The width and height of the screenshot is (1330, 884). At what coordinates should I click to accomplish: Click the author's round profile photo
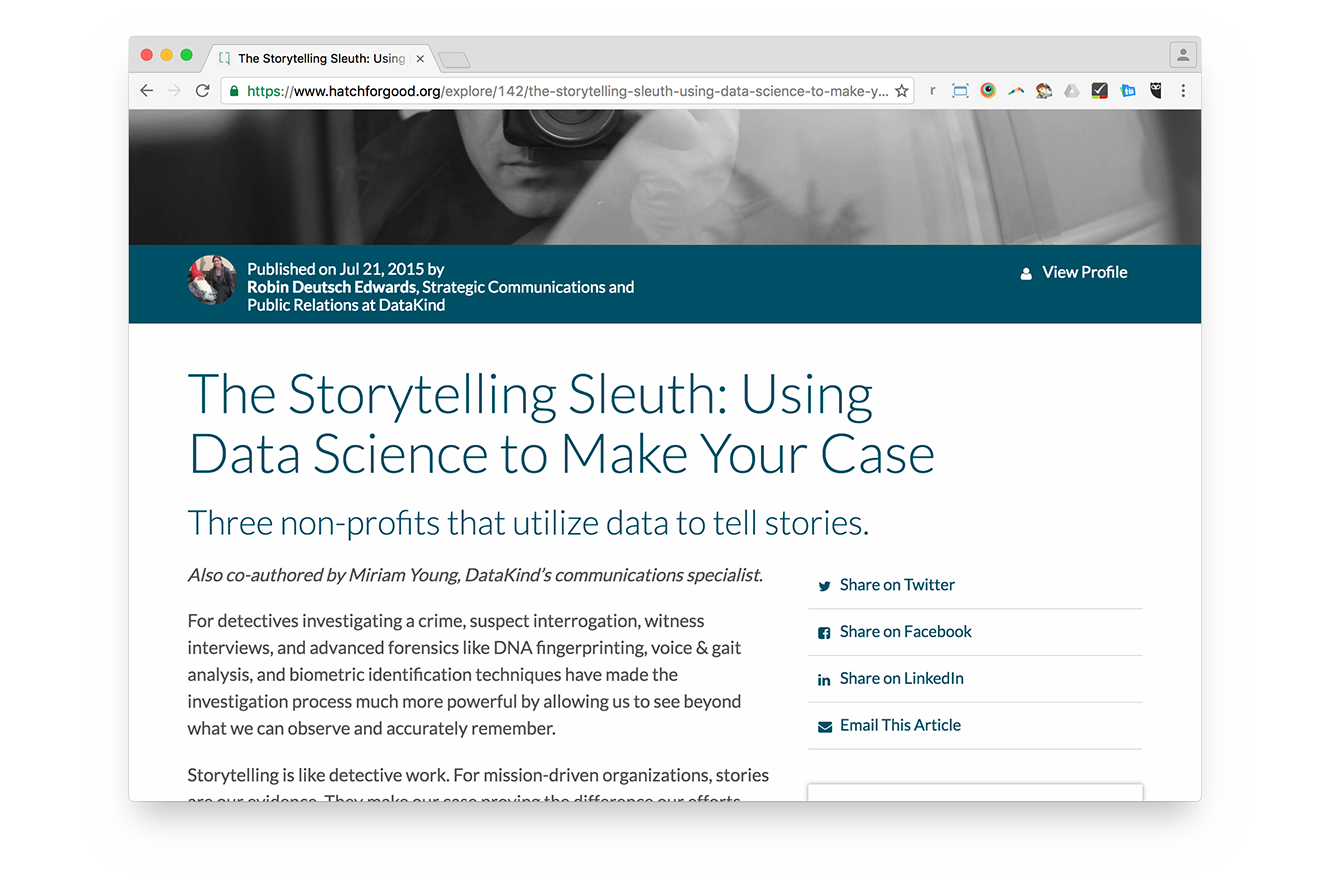coord(212,280)
